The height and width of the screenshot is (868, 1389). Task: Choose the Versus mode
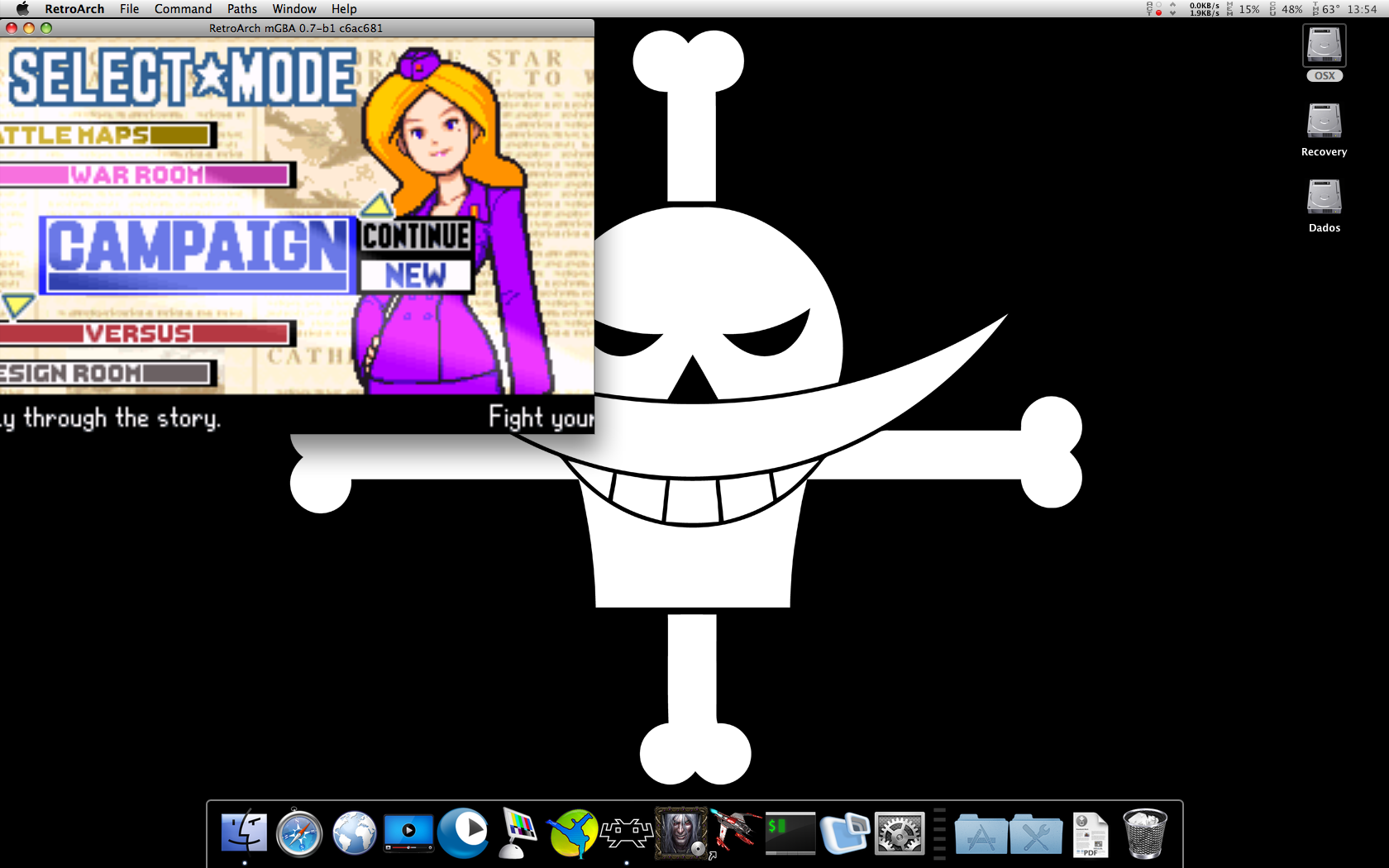tap(147, 333)
